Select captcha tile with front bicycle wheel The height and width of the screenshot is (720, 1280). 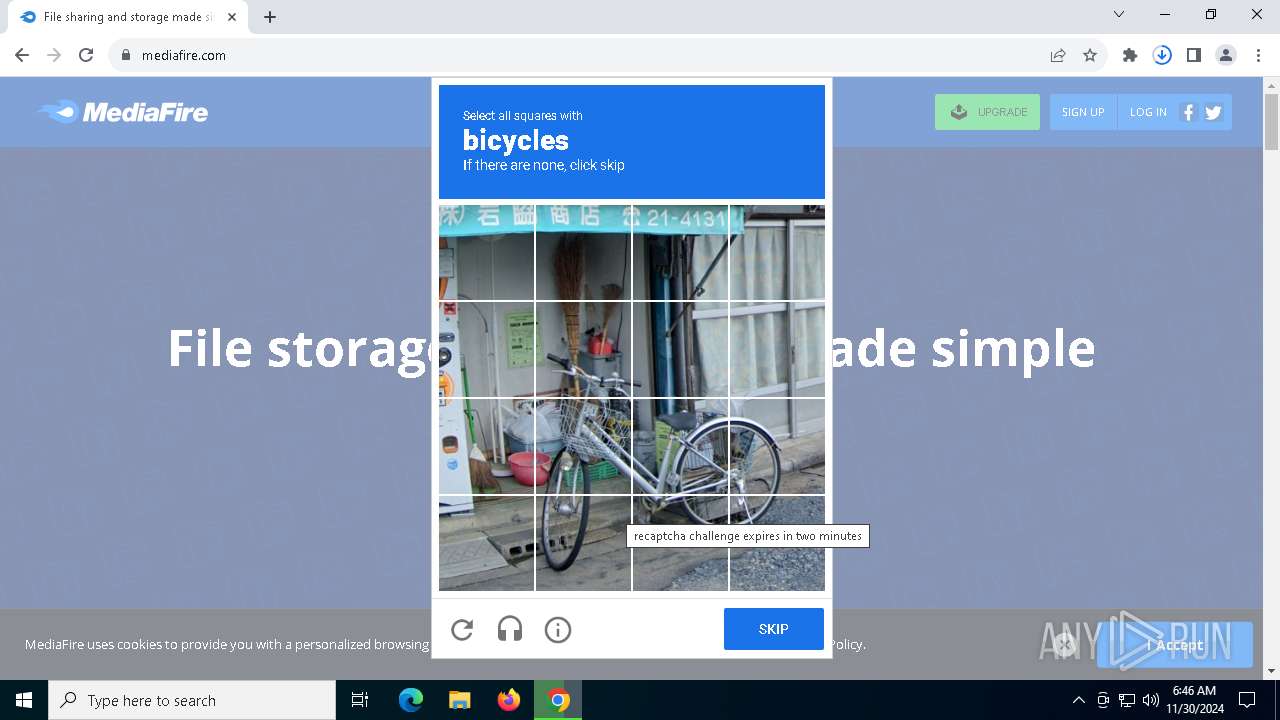tap(583, 543)
